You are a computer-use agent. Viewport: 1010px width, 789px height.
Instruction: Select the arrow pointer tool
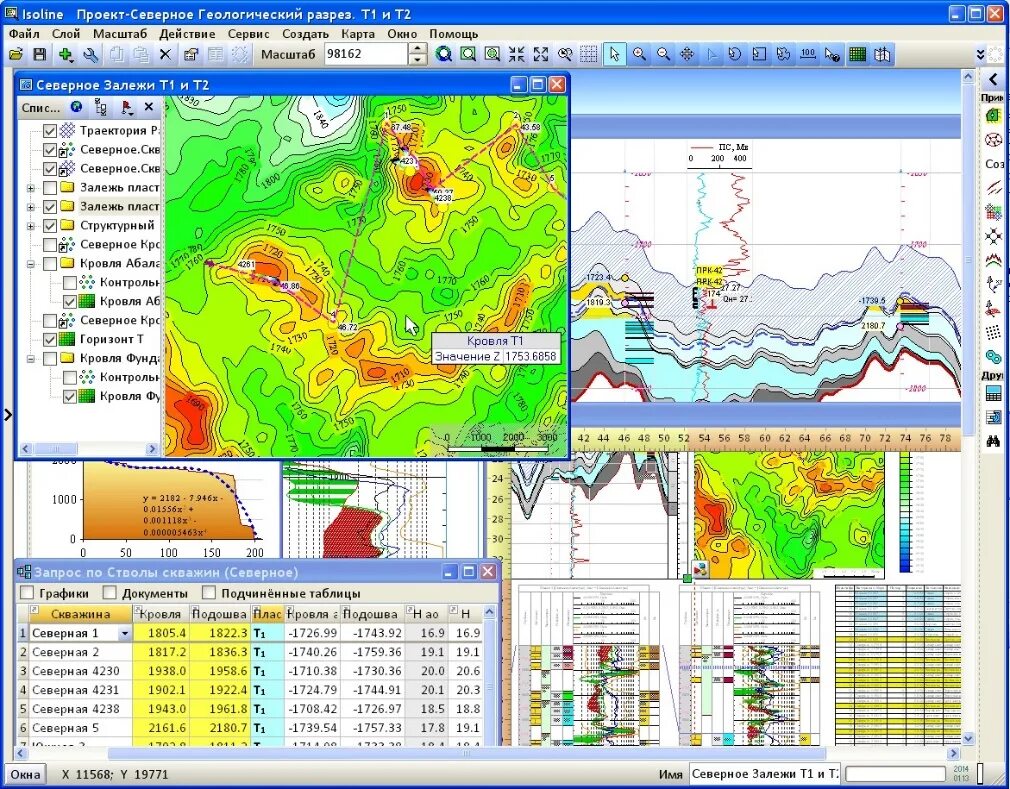614,55
